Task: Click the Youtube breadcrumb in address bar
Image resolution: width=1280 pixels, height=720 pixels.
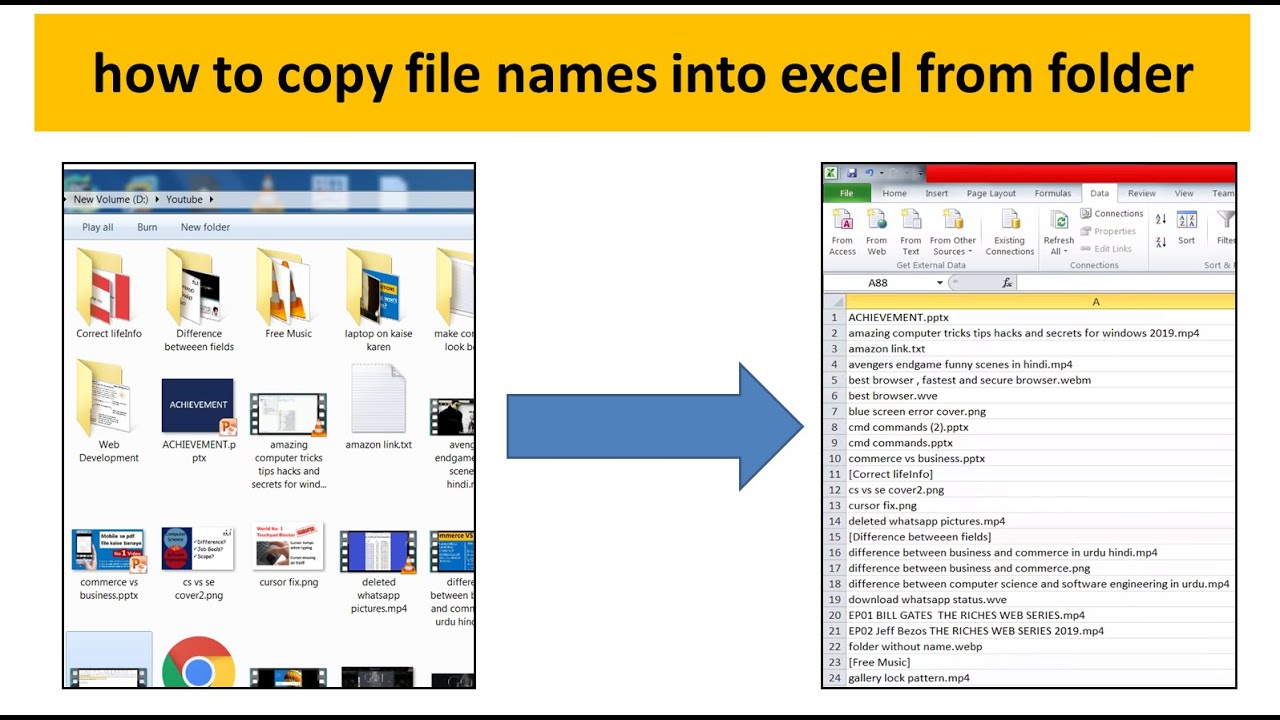Action: coord(184,200)
